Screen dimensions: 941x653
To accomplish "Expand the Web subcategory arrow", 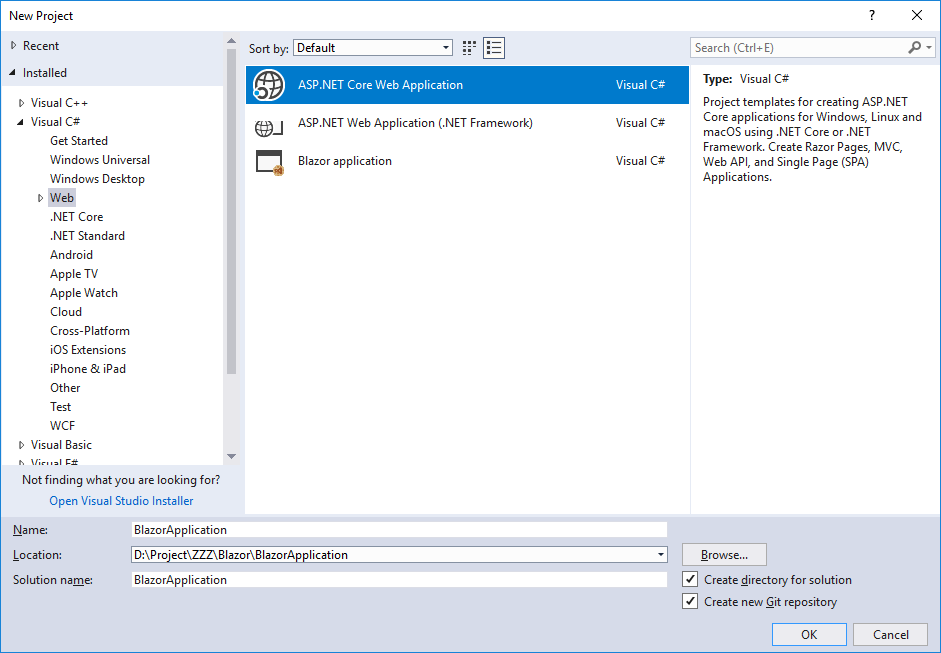I will tap(41, 198).
